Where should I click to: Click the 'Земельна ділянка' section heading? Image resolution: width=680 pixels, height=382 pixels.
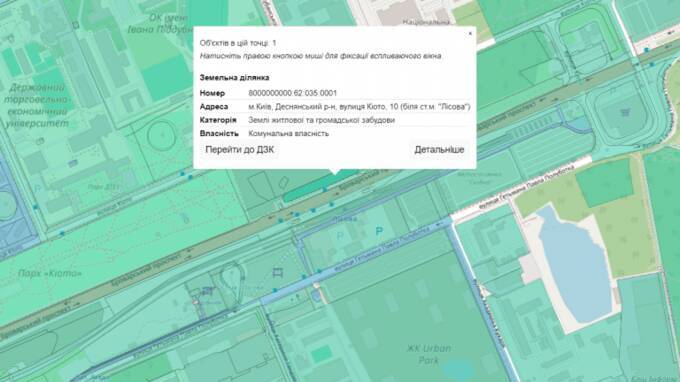[x=235, y=78]
